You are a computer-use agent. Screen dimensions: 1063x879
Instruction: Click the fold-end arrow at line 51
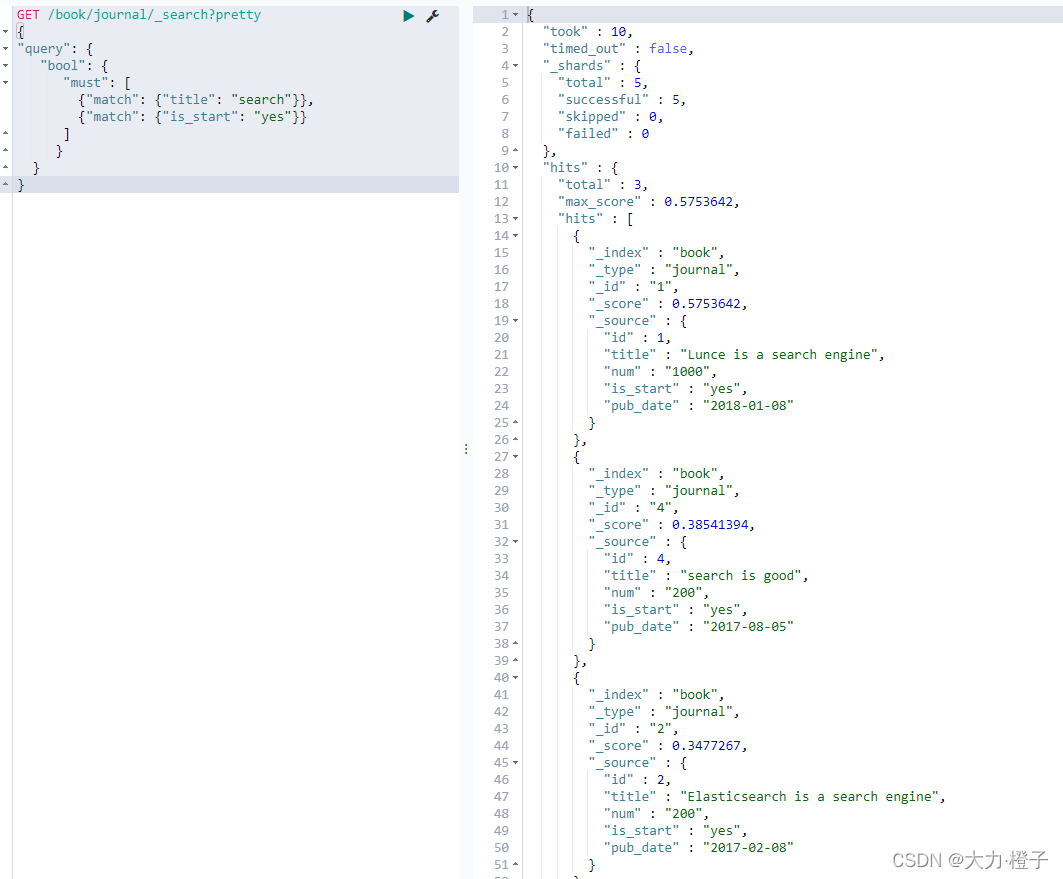(x=516, y=864)
